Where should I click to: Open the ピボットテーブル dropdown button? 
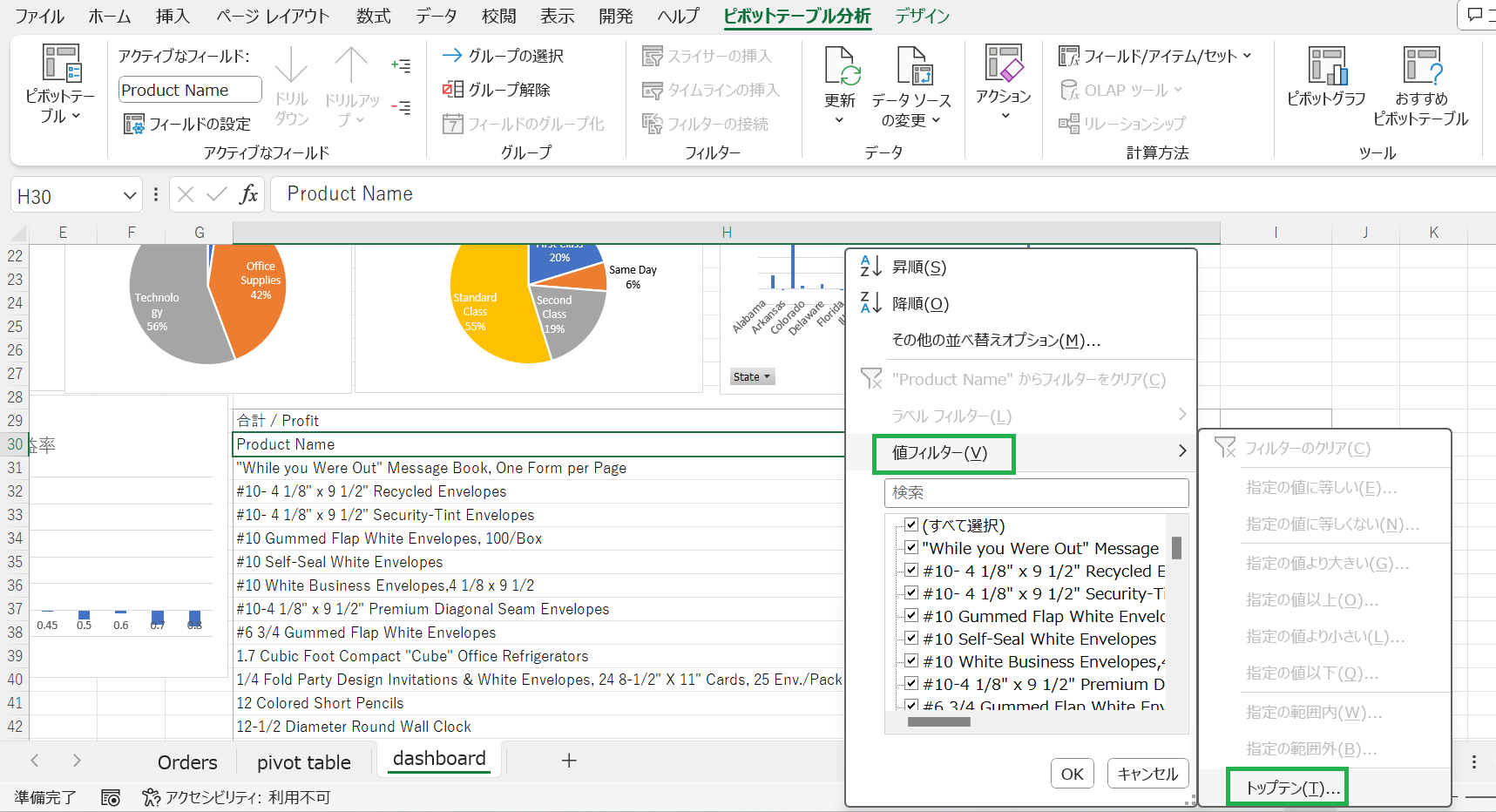click(x=60, y=85)
